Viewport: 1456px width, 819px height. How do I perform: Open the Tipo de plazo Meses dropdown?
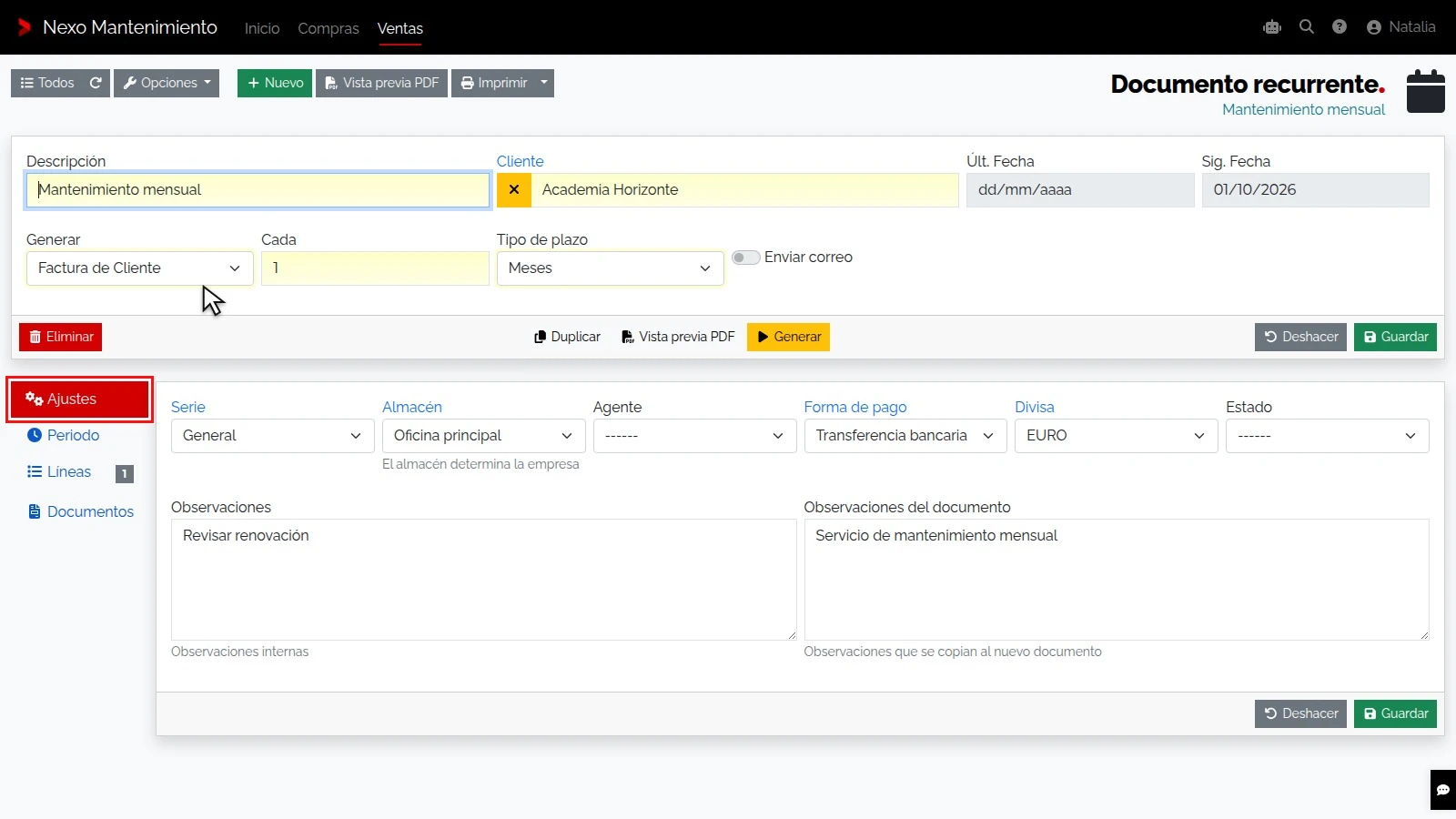(611, 268)
